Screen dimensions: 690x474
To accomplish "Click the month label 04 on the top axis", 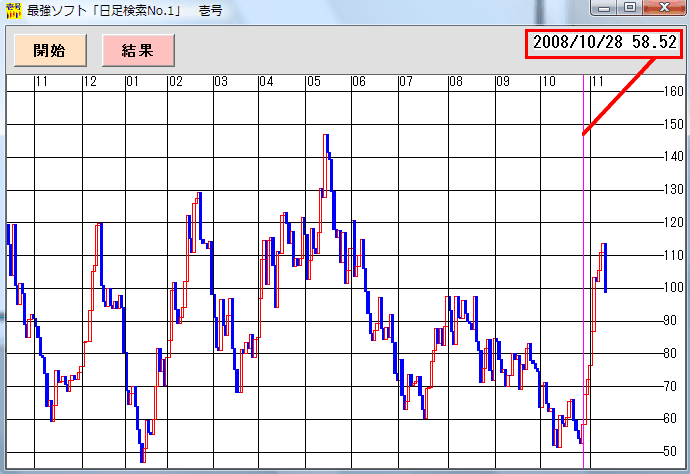I will [x=266, y=82].
